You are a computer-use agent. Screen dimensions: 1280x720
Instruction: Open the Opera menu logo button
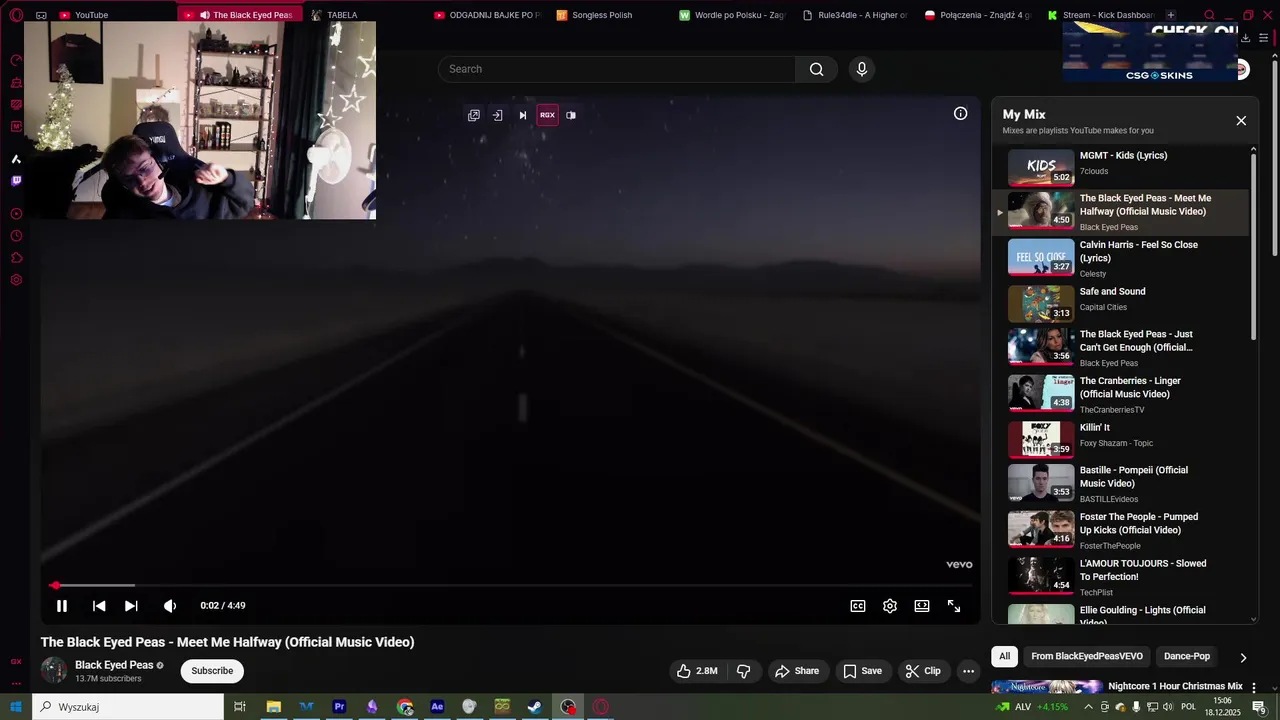point(16,15)
